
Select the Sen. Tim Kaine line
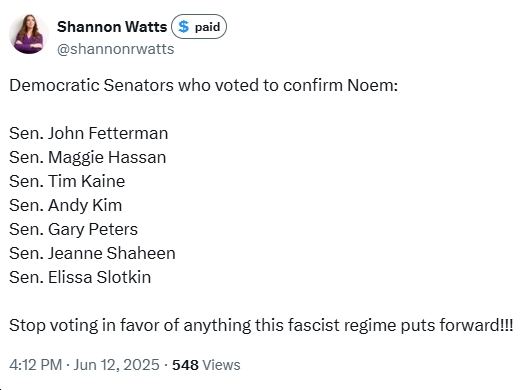tap(67, 181)
